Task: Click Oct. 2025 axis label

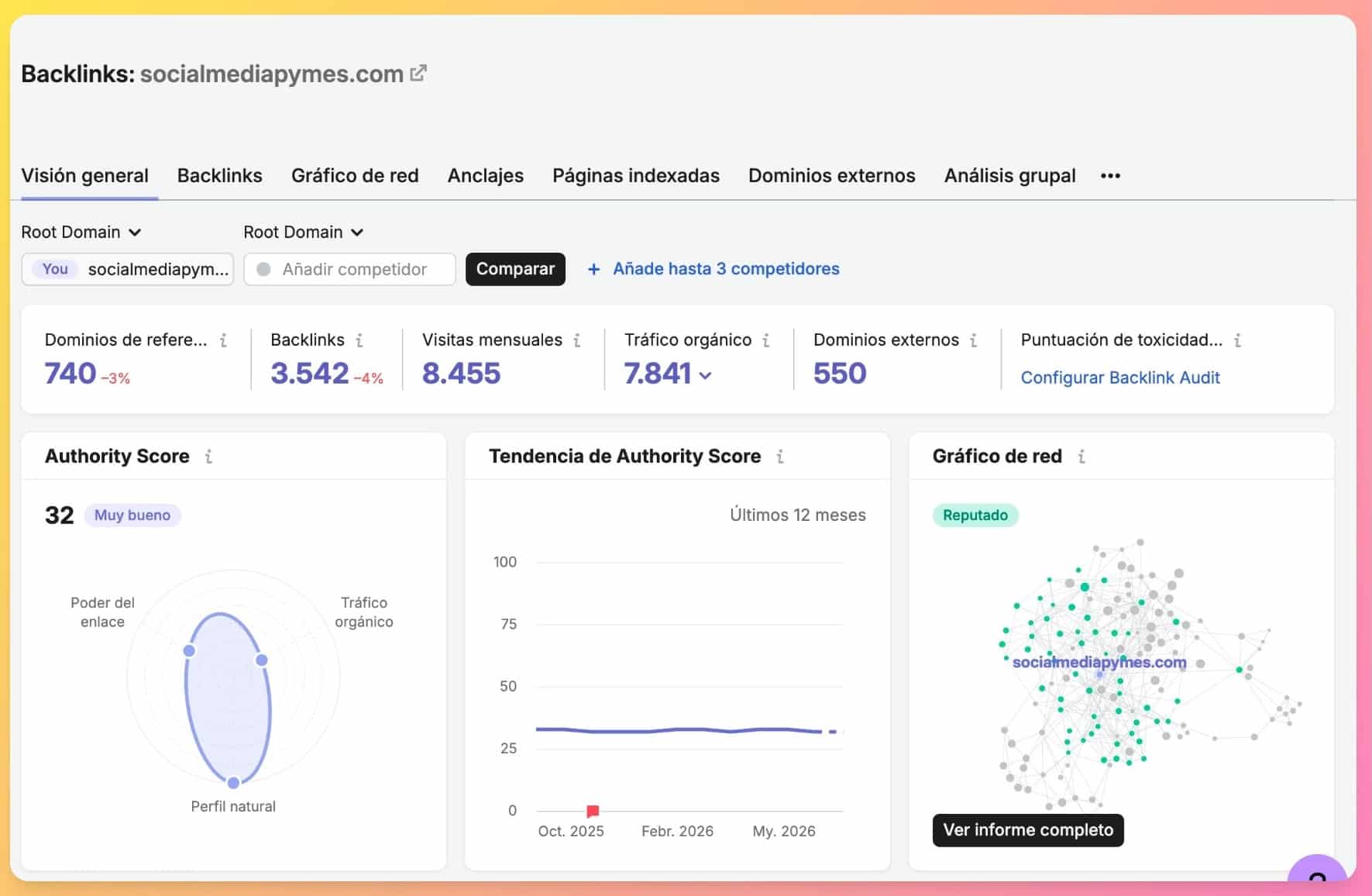Action: tap(571, 831)
